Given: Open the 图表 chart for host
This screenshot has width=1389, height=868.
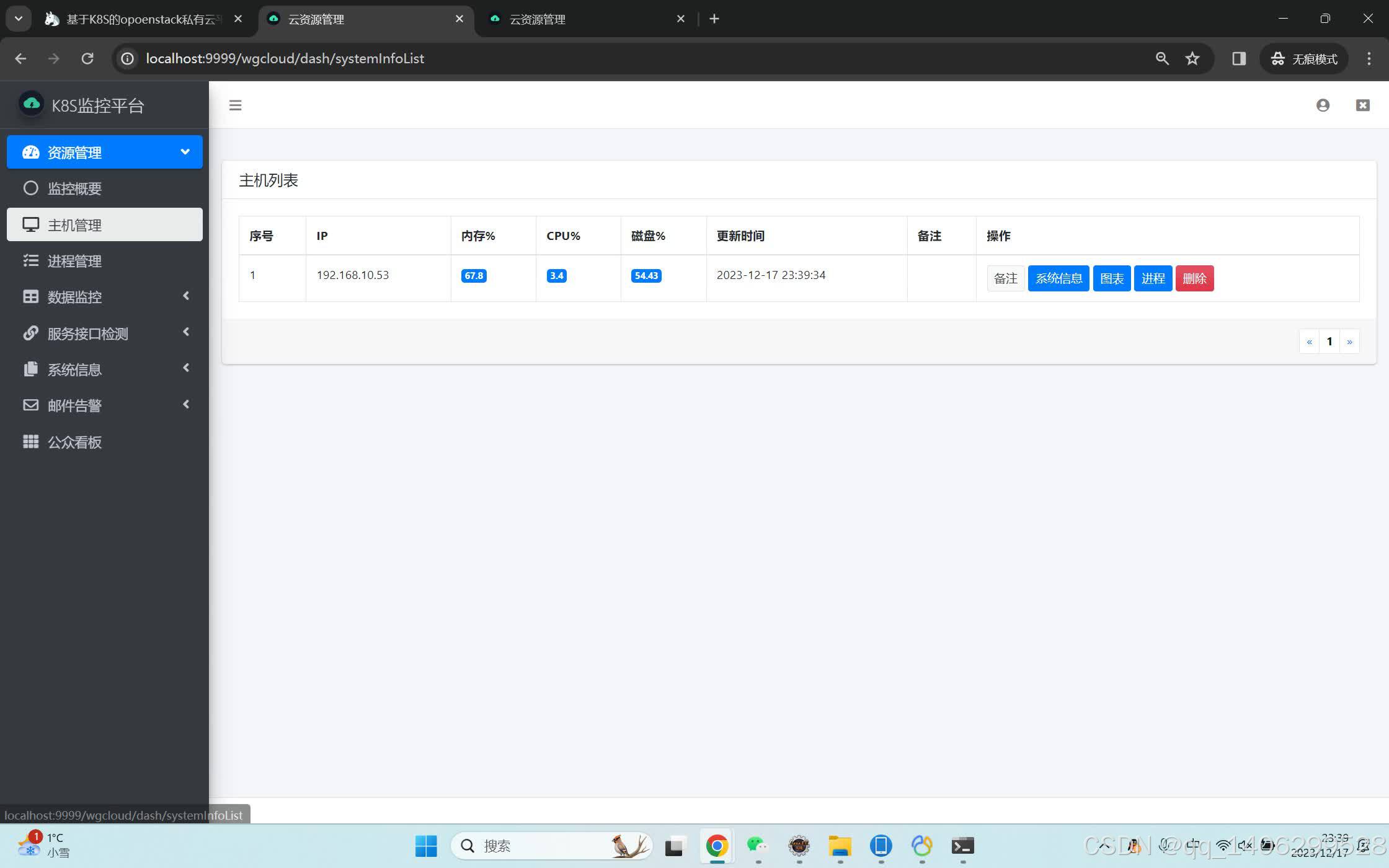Looking at the screenshot, I should coord(1111,278).
